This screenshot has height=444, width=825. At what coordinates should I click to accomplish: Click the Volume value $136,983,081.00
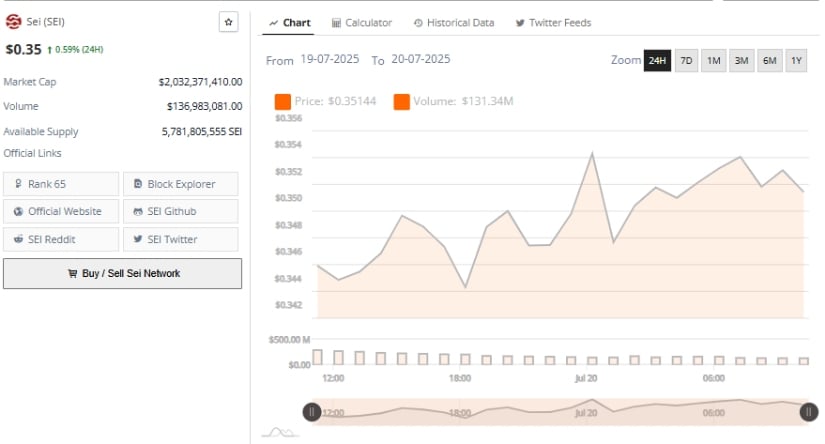point(205,106)
